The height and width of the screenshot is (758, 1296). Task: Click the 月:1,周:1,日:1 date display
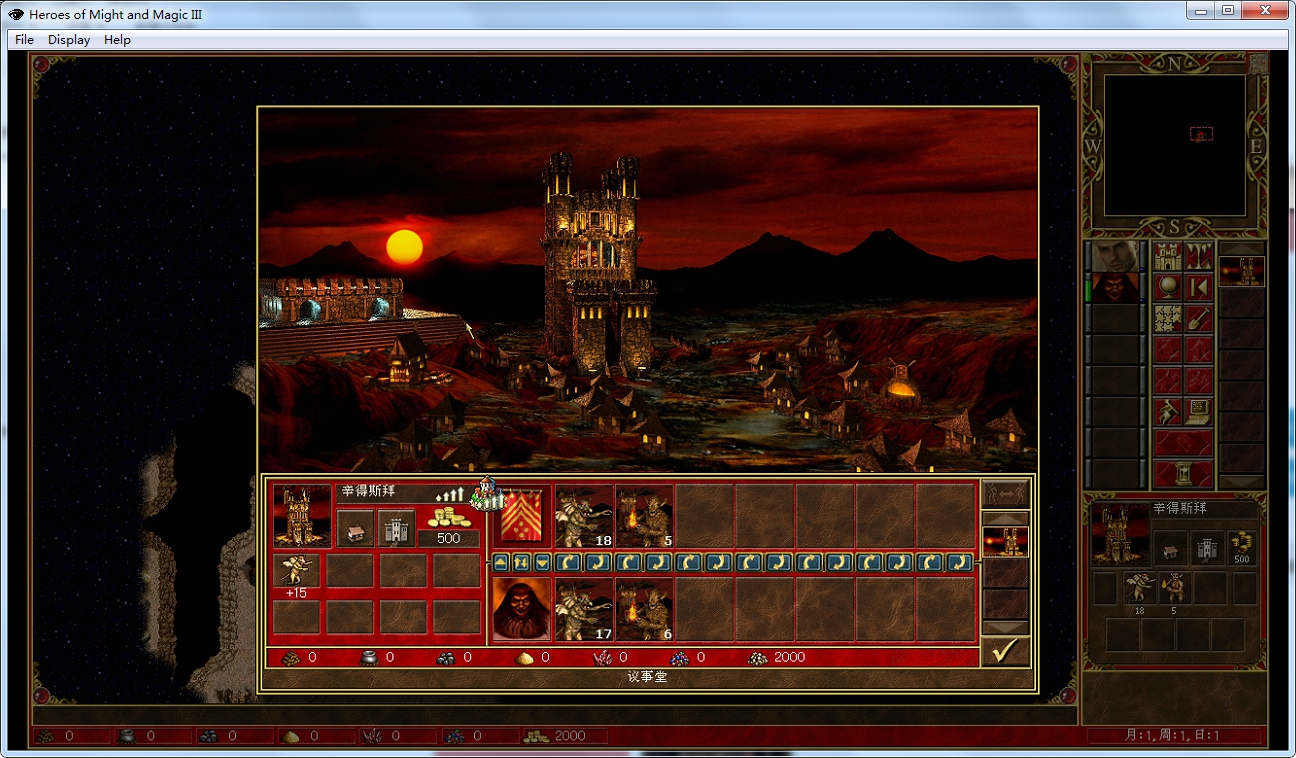[1172, 736]
